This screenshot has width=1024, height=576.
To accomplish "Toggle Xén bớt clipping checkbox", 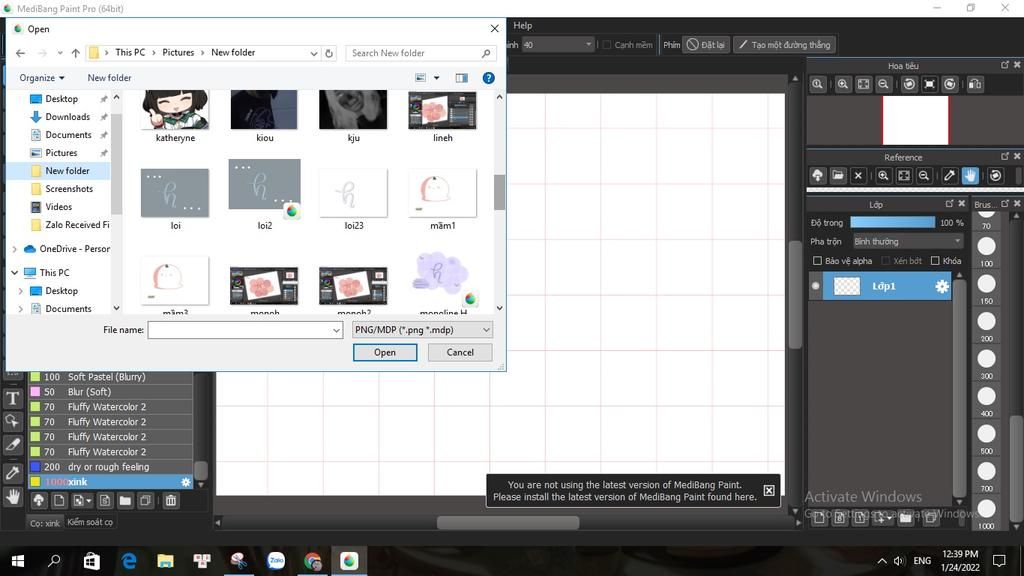I will click(886, 261).
